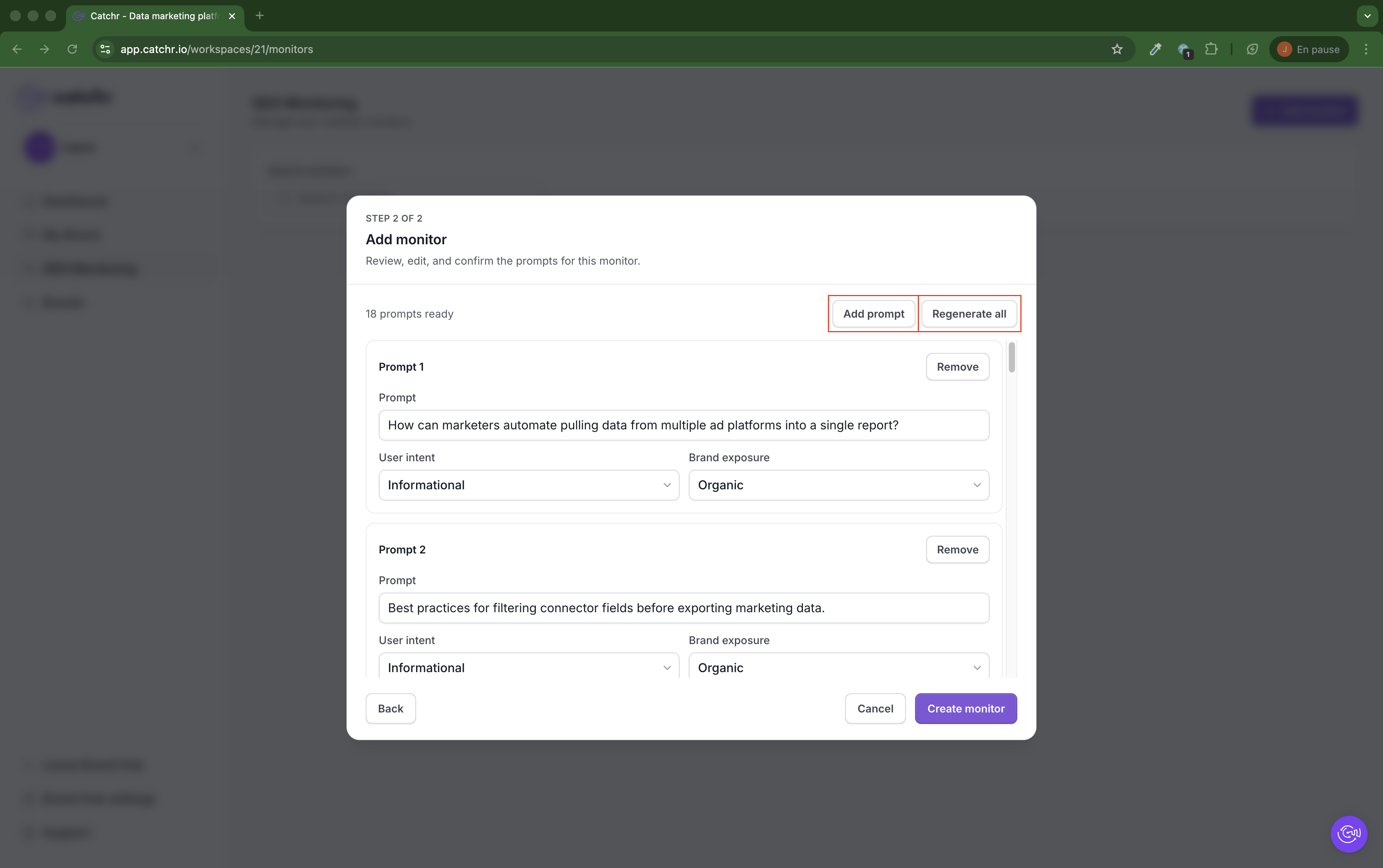This screenshot has height=868, width=1383.
Task: Go back with browser back arrow
Action: [17, 50]
